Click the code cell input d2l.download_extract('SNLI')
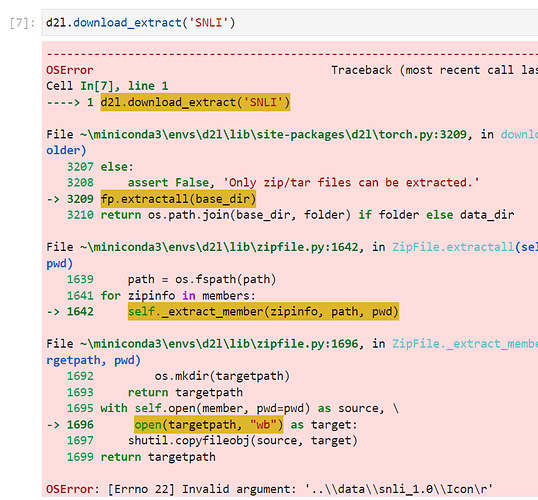The image size is (538, 500). (290, 23)
